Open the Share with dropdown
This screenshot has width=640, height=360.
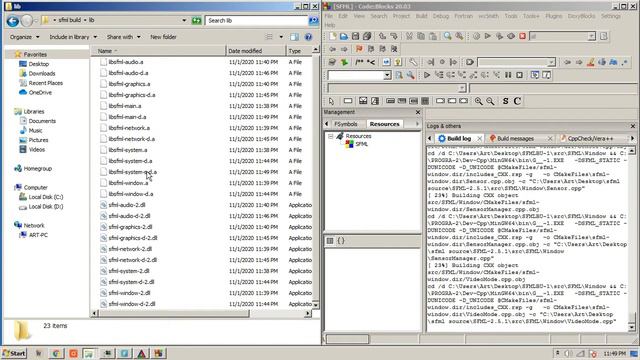tap(123, 37)
